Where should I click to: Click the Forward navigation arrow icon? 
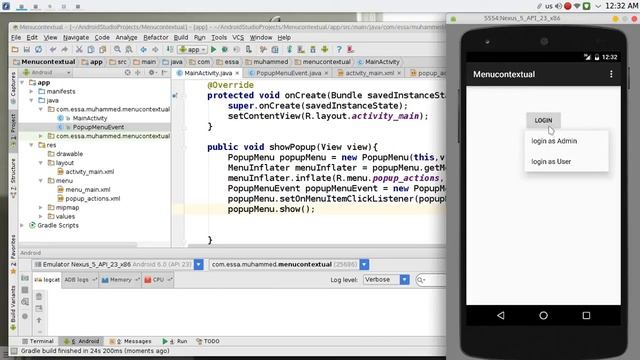coord(155,50)
